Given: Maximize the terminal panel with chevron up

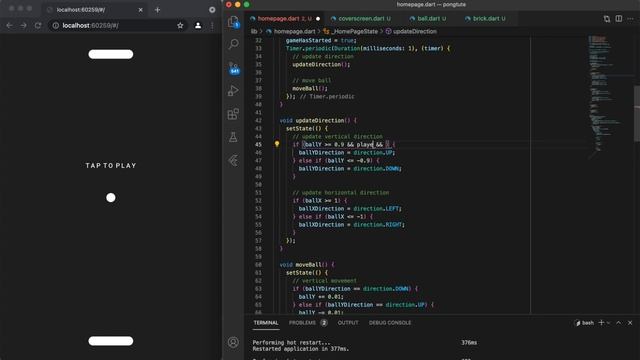Looking at the screenshot, I should (x=619, y=322).
